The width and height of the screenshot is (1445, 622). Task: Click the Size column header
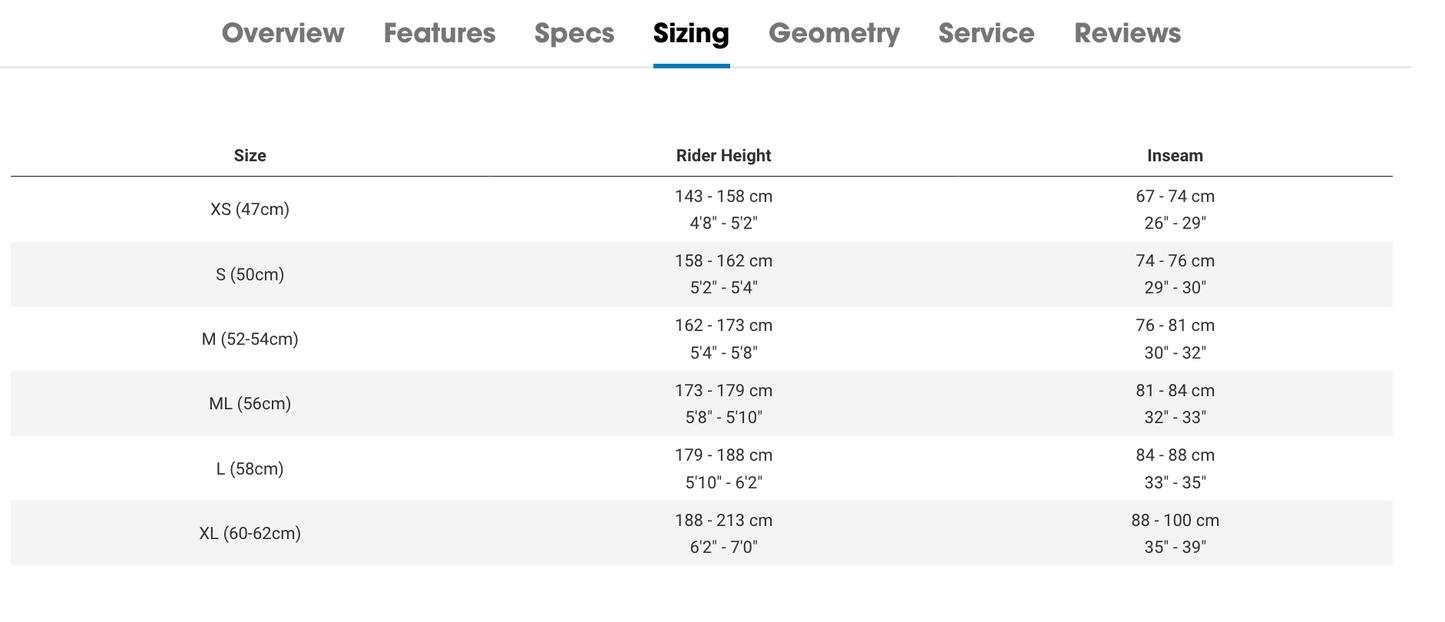[x=250, y=155]
